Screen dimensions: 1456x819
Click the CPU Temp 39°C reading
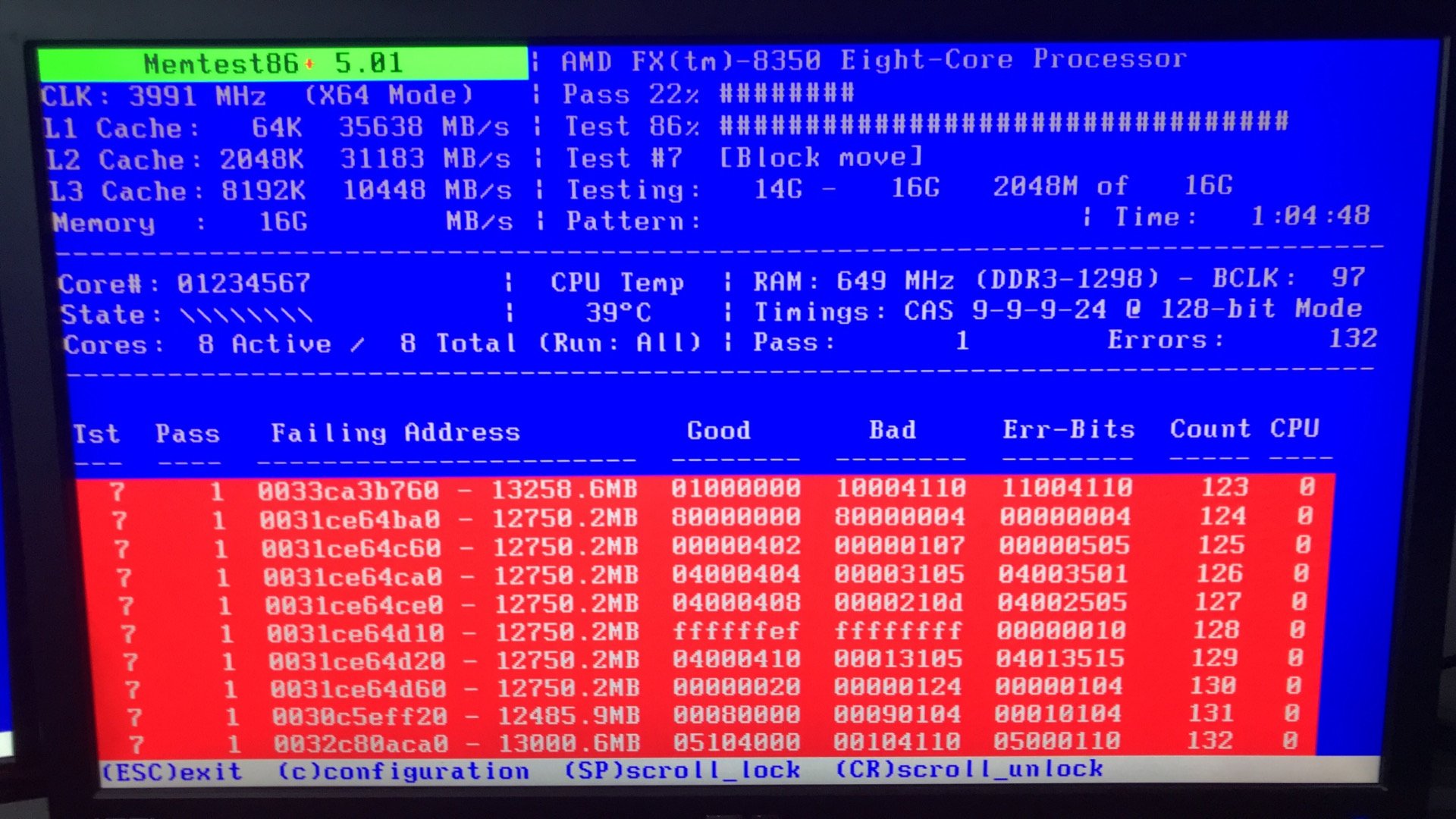618,312
